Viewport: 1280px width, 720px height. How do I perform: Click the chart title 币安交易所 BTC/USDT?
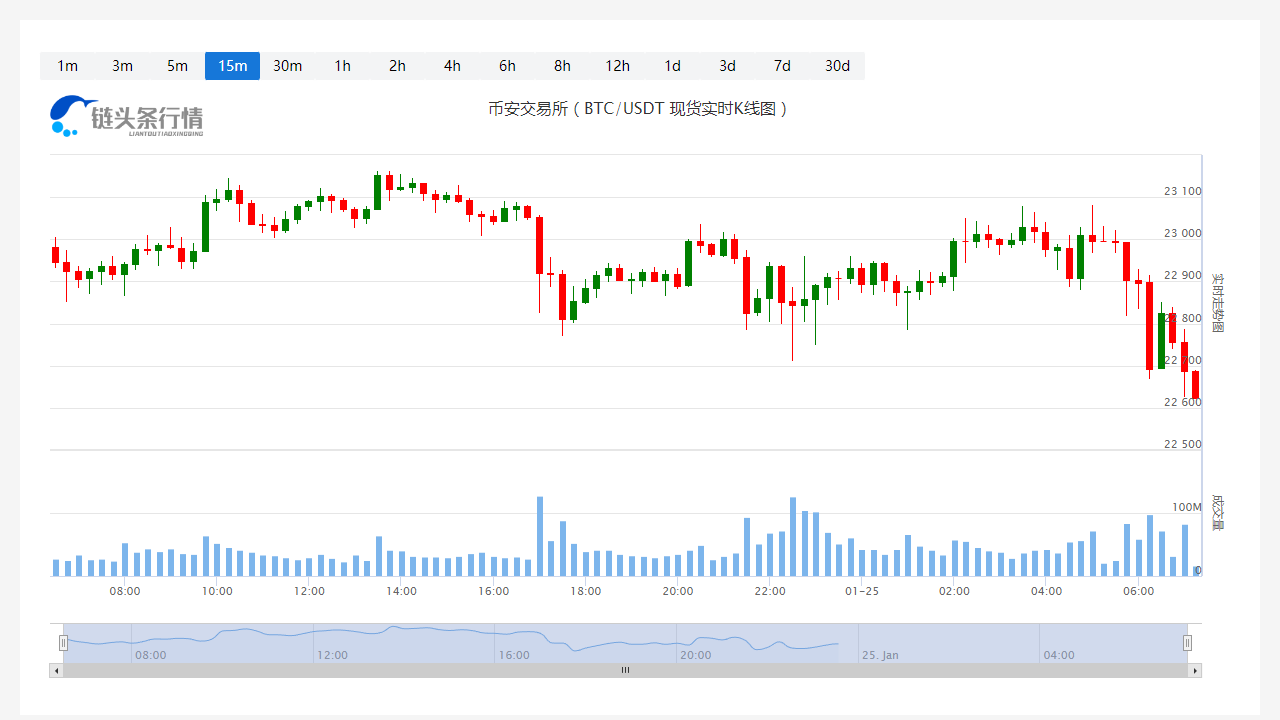[638, 109]
